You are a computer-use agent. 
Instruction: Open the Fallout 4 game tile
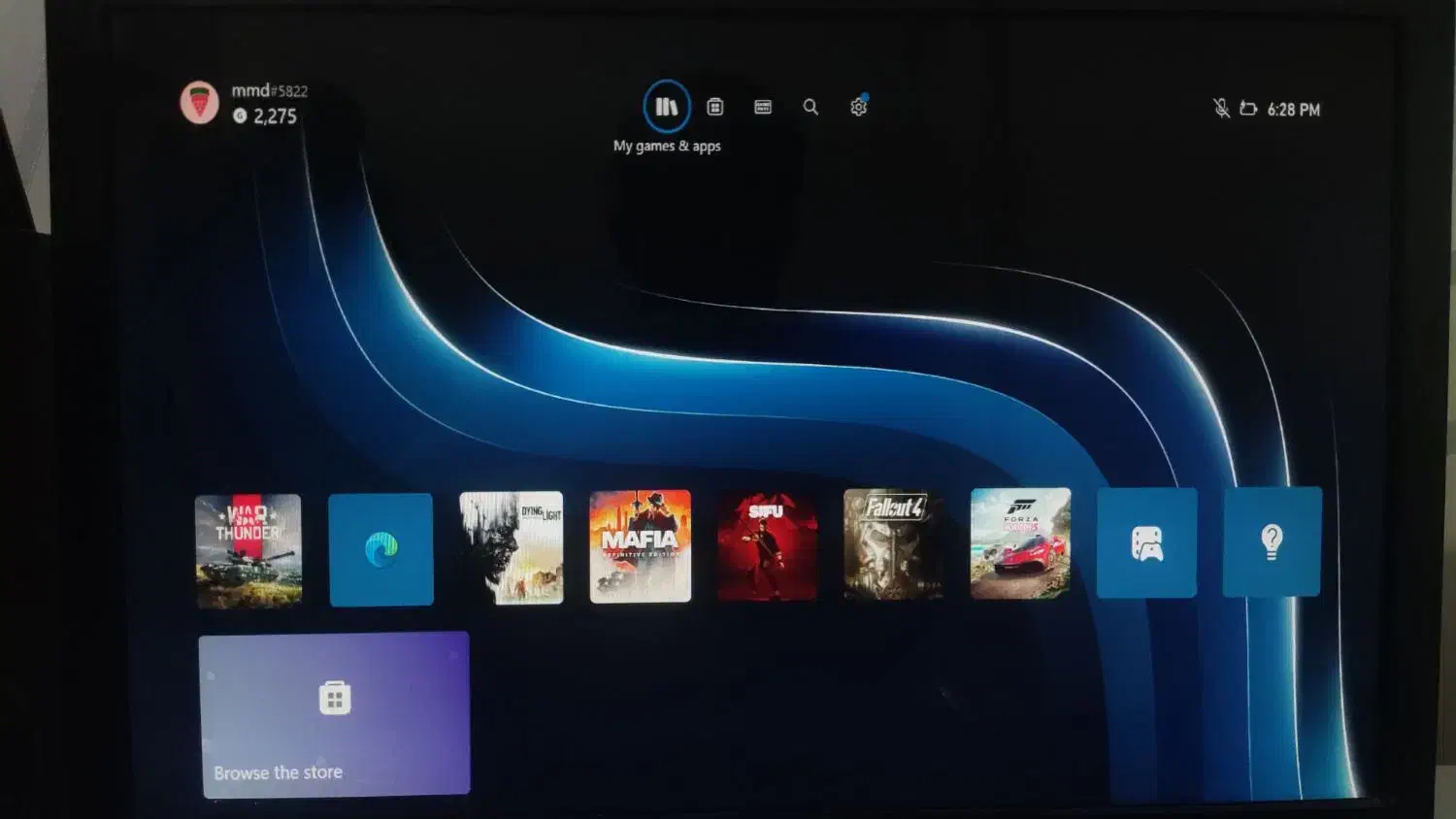893,544
